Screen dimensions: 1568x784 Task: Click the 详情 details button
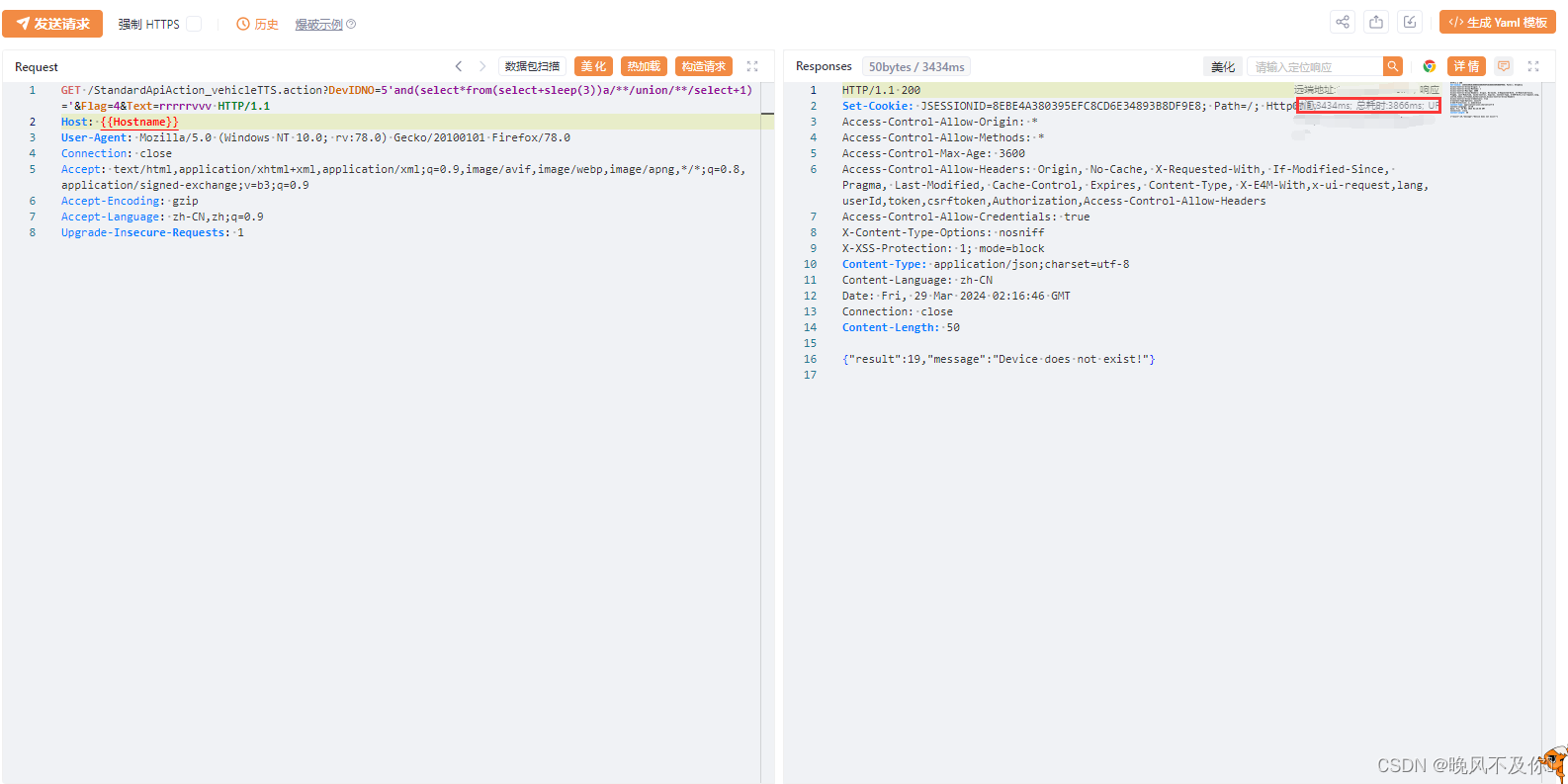coord(1467,66)
